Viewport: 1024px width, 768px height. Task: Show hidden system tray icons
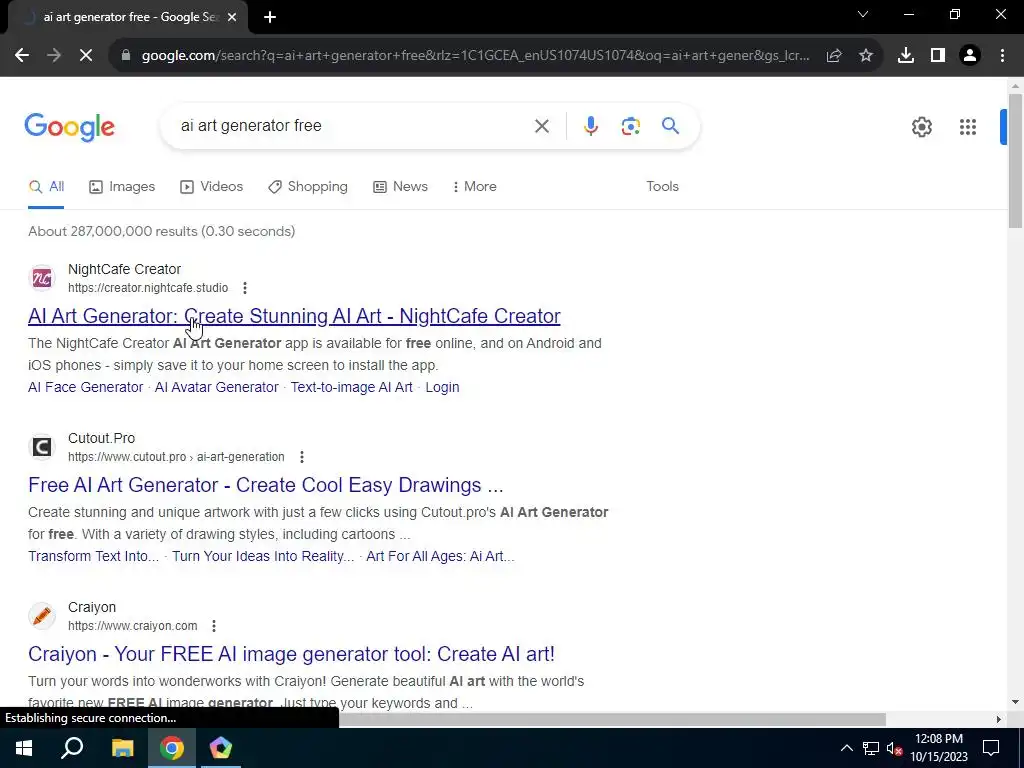846,748
